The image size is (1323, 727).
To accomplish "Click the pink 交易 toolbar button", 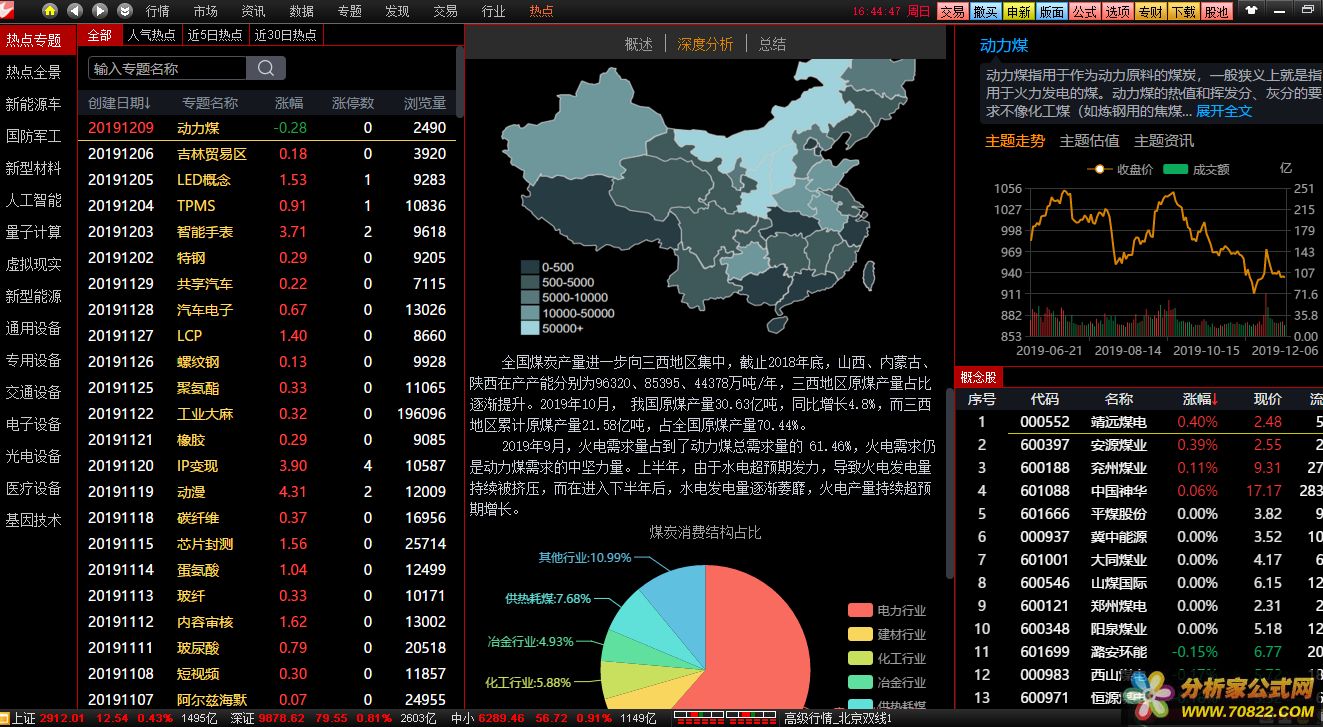I will pos(952,11).
